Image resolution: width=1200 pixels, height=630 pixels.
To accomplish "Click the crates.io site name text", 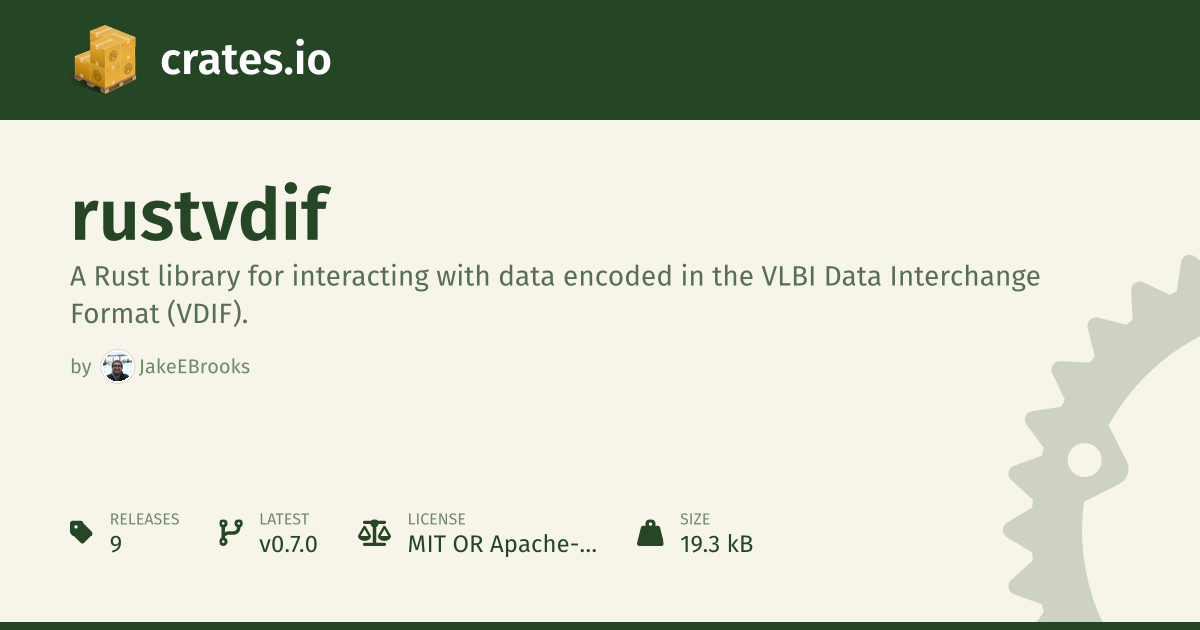I will coord(245,60).
